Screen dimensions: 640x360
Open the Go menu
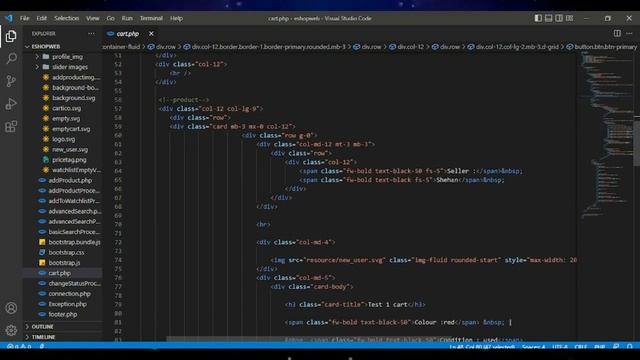pyautogui.click(x=110, y=18)
